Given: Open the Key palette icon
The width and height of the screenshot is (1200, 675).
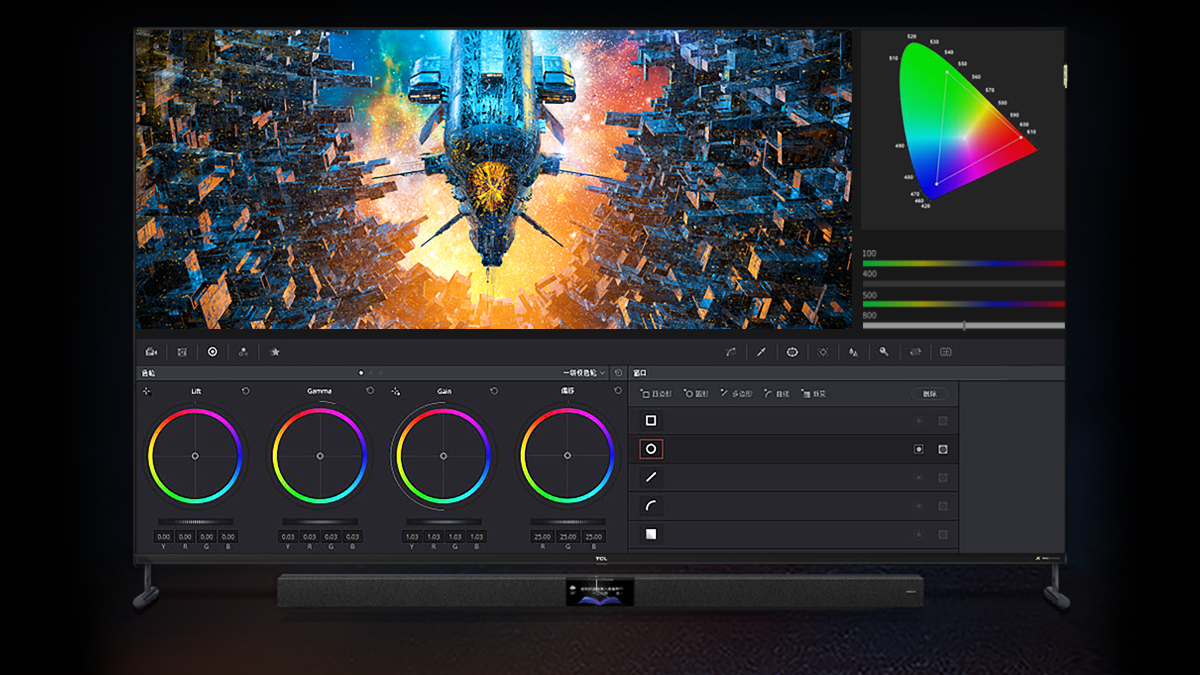Looking at the screenshot, I should point(884,352).
